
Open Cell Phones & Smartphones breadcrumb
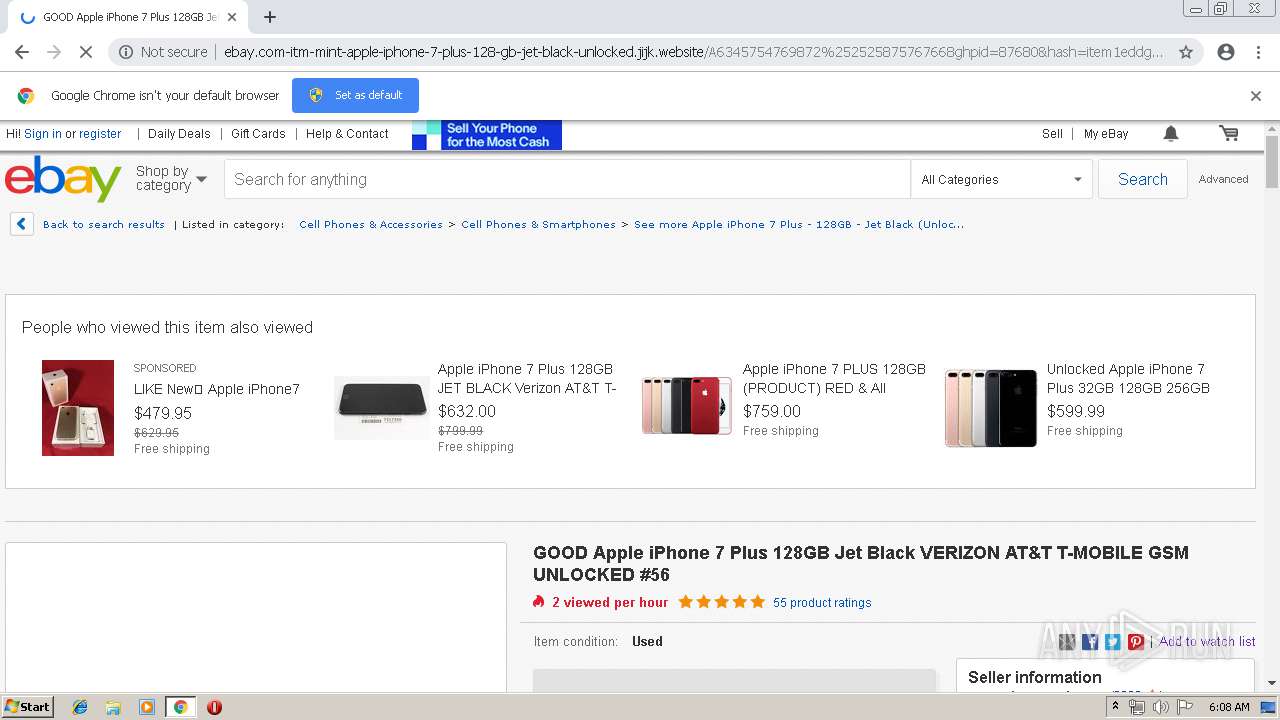(538, 225)
